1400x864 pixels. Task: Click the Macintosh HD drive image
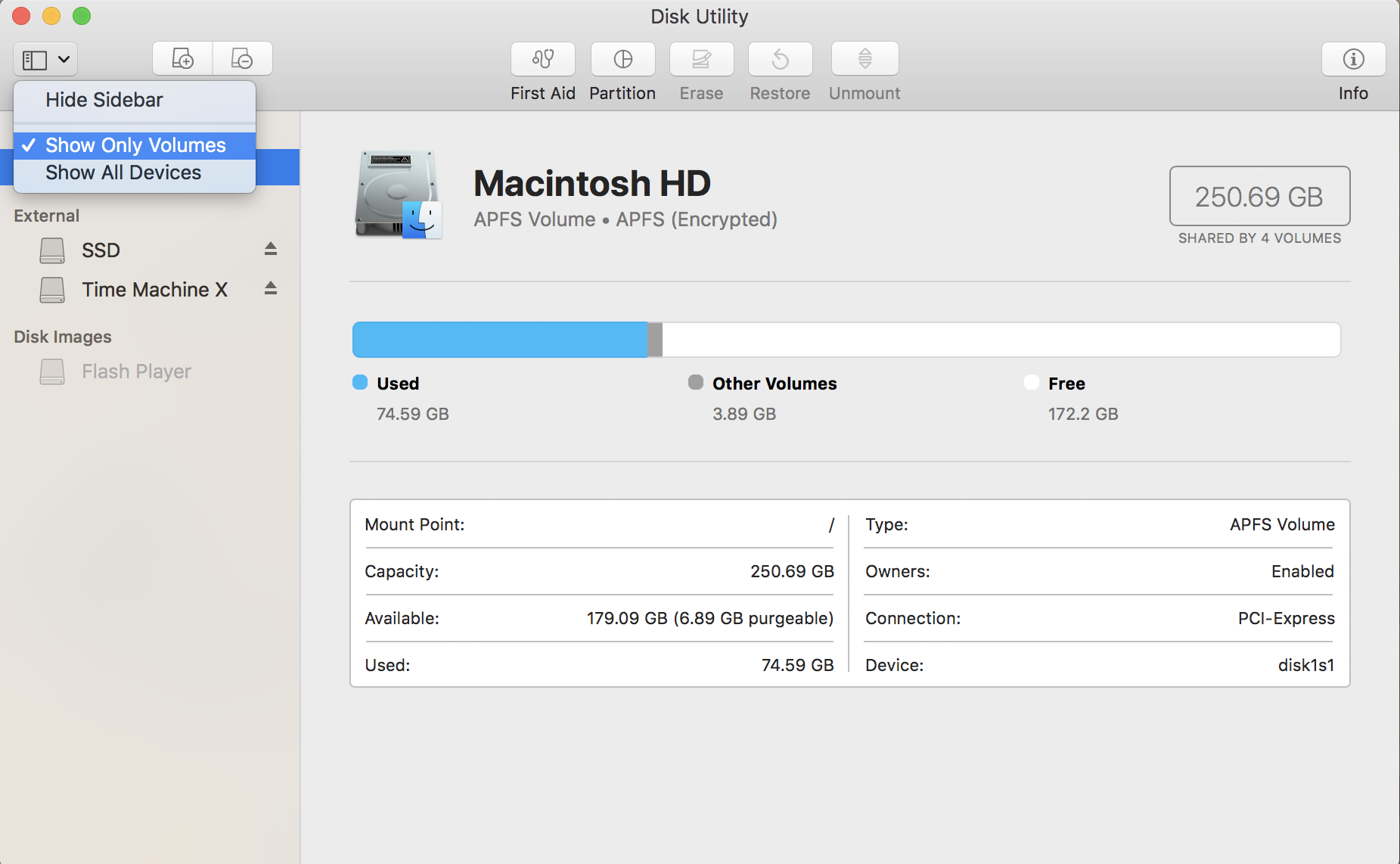[x=399, y=194]
